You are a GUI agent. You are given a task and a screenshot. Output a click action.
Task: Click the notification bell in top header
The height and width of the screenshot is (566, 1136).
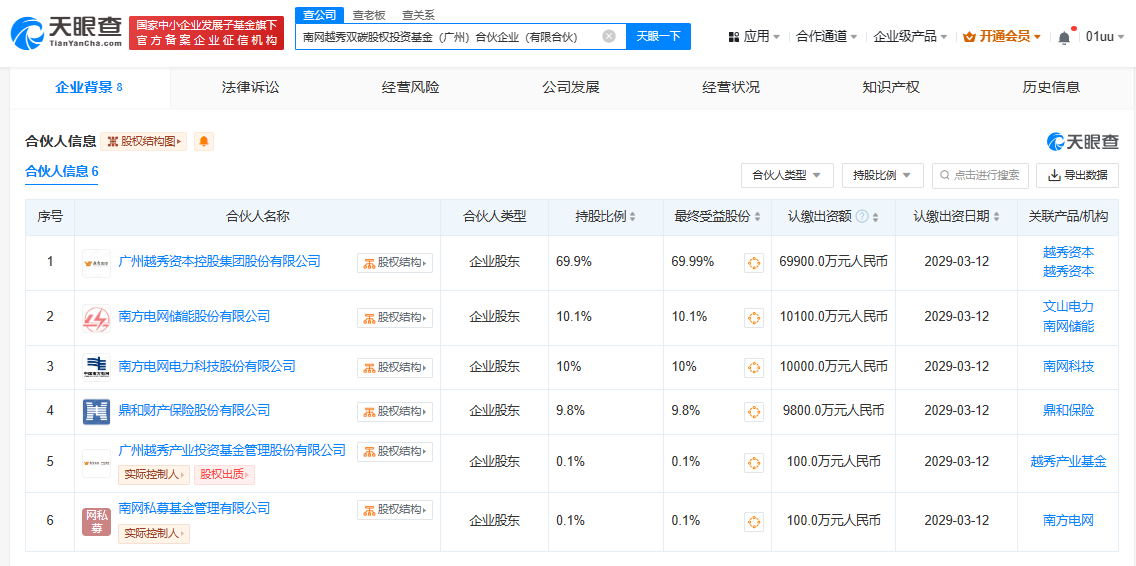(x=1064, y=37)
